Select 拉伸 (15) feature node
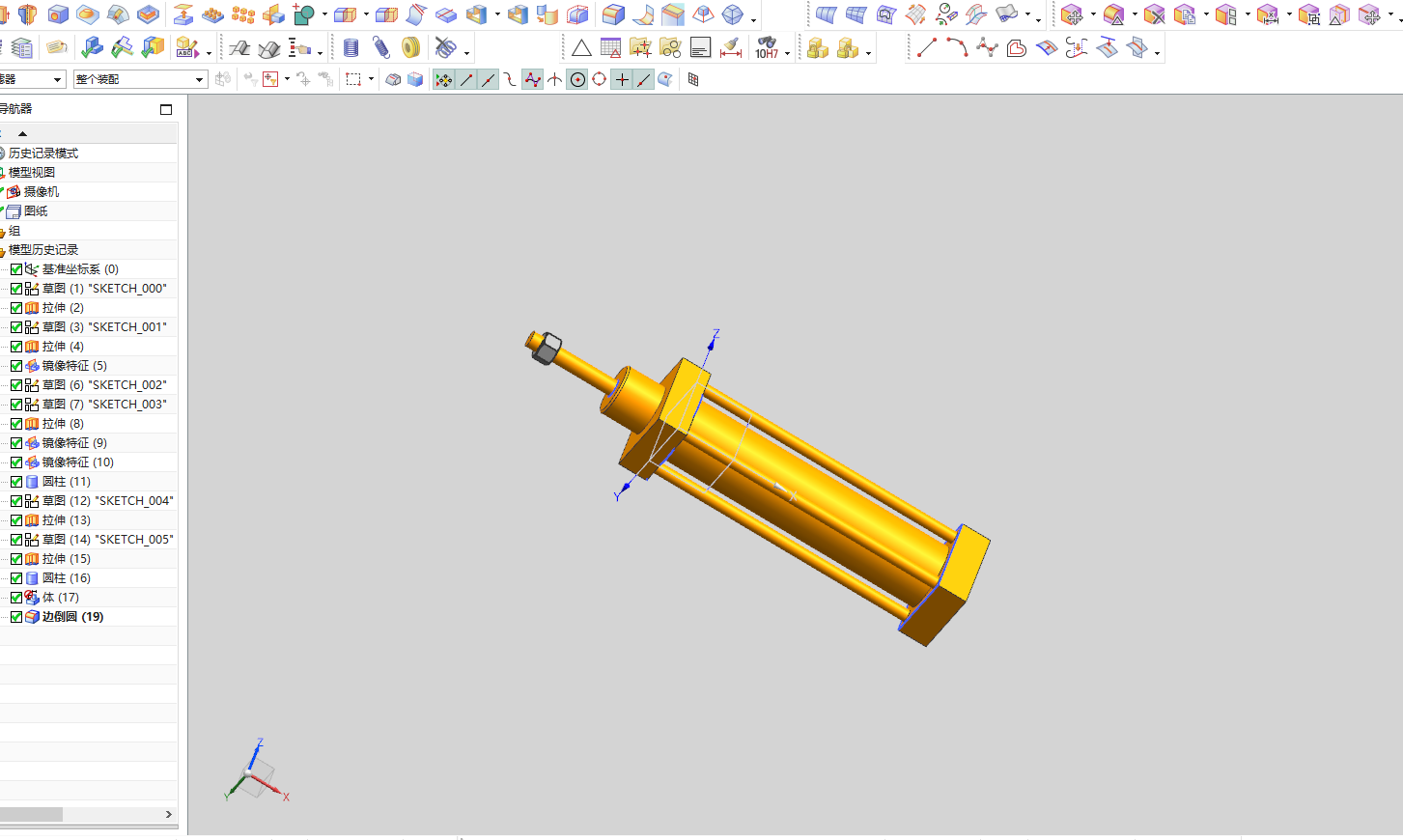Viewport: 1403px width, 840px height. click(x=66, y=559)
